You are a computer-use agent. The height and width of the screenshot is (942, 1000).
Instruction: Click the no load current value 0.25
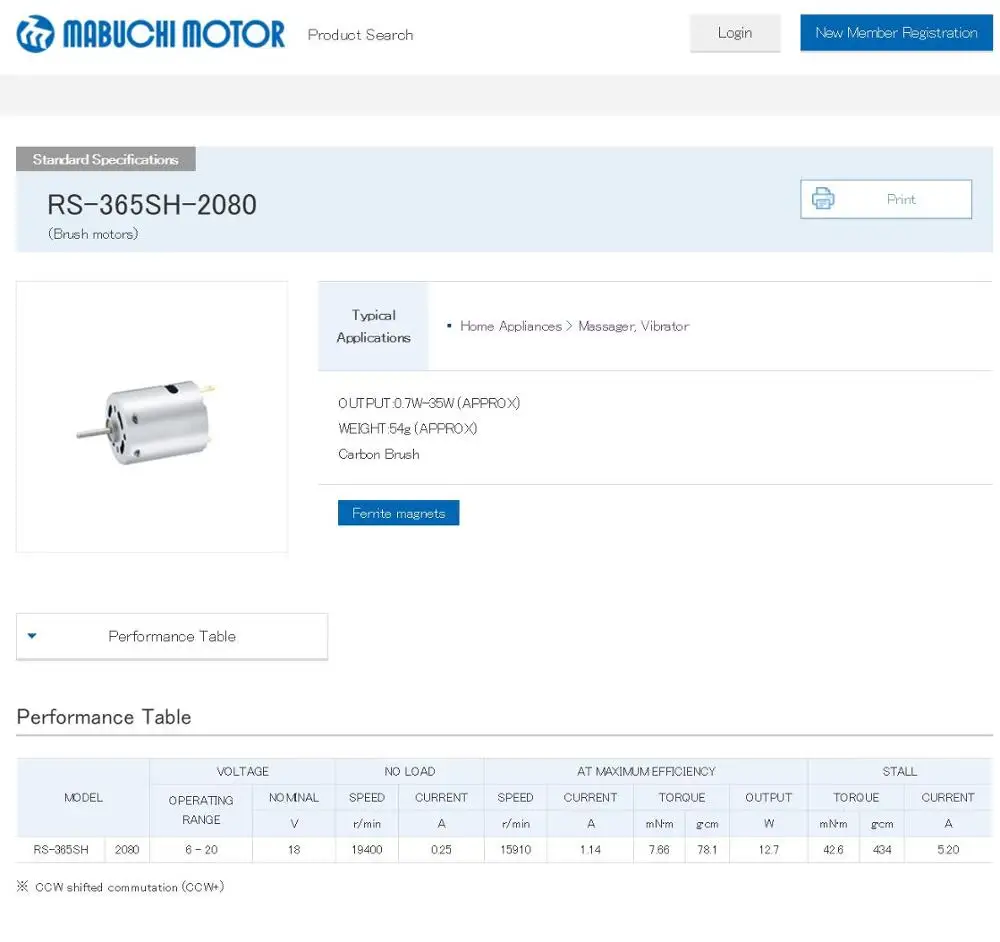(x=441, y=850)
